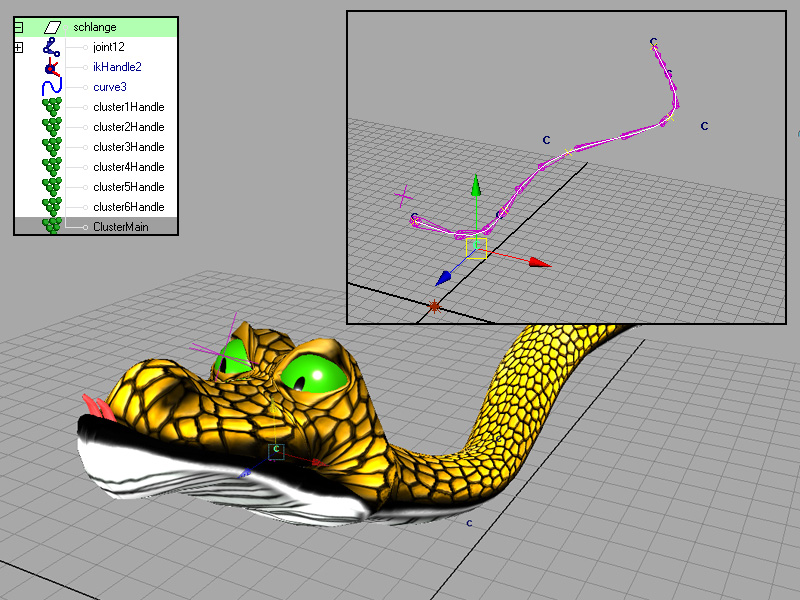The width and height of the screenshot is (800, 600).
Task: Click the ClusterMain cluster icon
Action: 52,226
